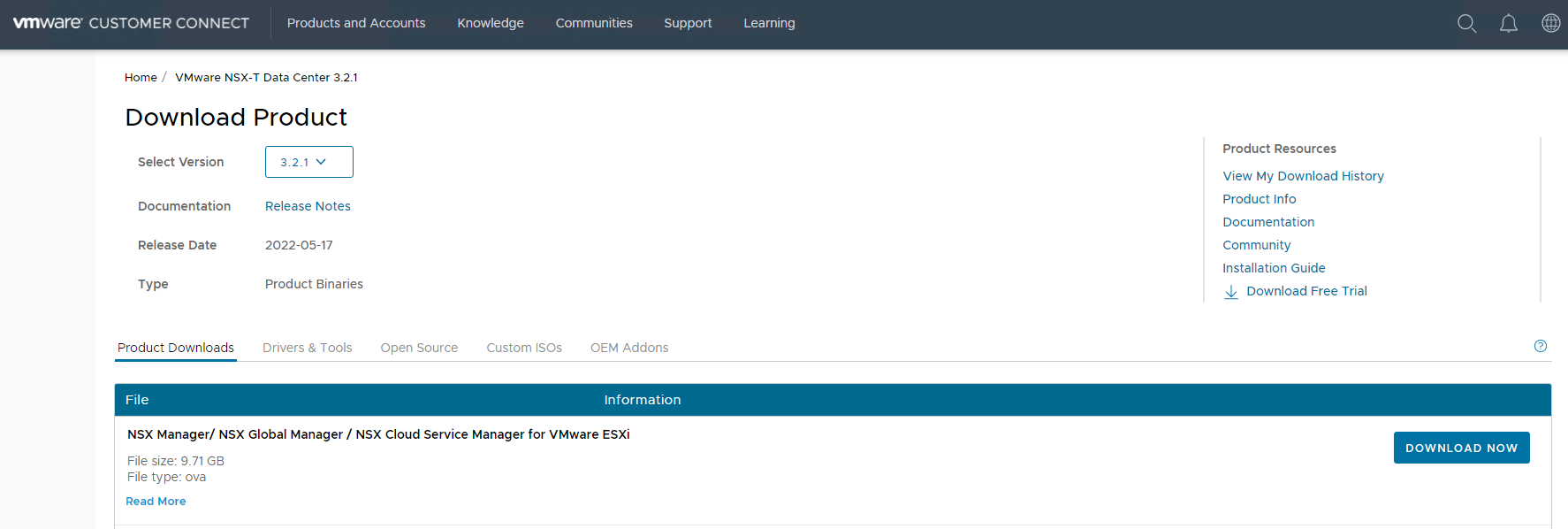This screenshot has height=529, width=1568.
Task: Click the Product Binaries type value
Action: tap(314, 284)
